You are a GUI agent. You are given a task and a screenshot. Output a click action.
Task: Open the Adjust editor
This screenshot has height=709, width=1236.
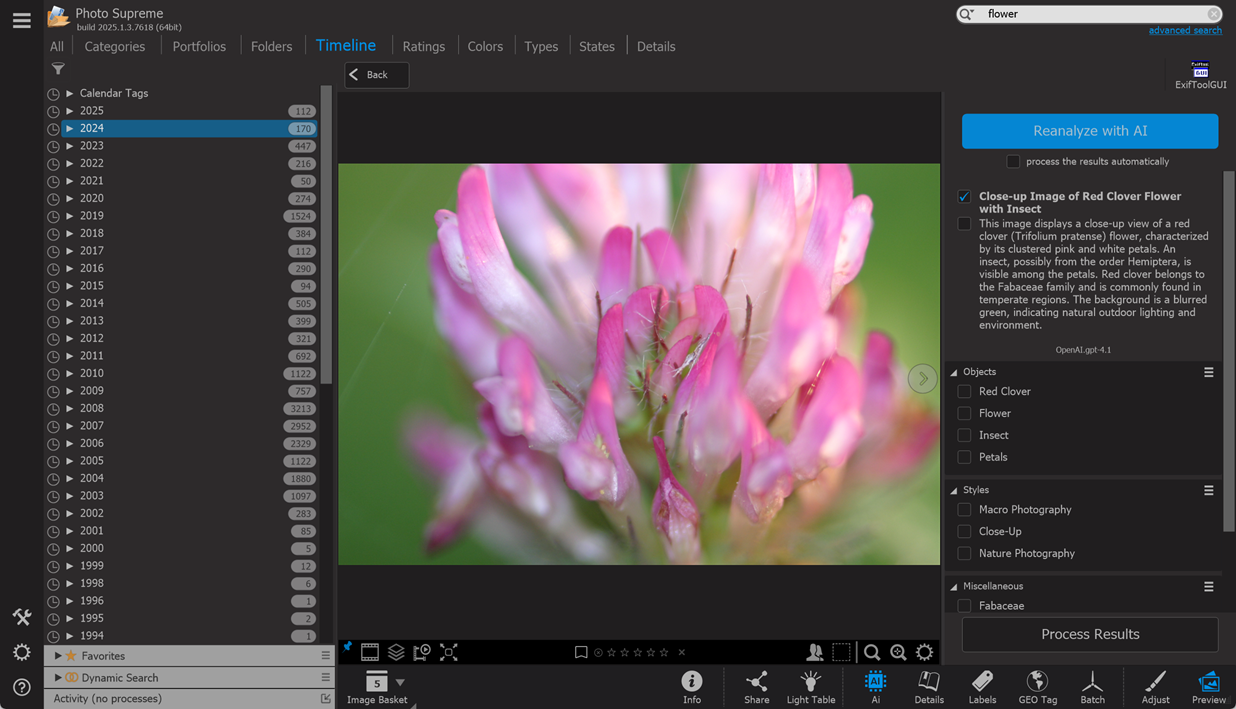(x=1155, y=687)
